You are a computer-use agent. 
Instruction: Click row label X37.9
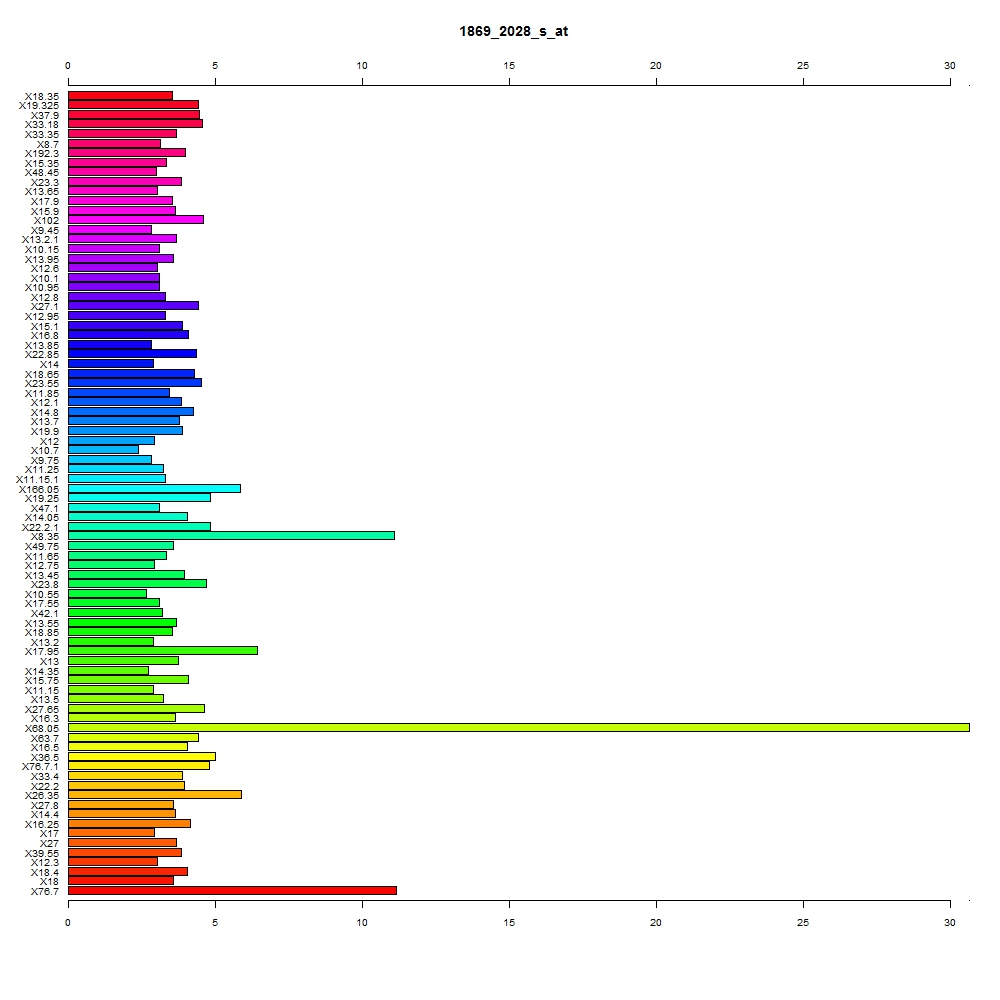tap(45, 115)
